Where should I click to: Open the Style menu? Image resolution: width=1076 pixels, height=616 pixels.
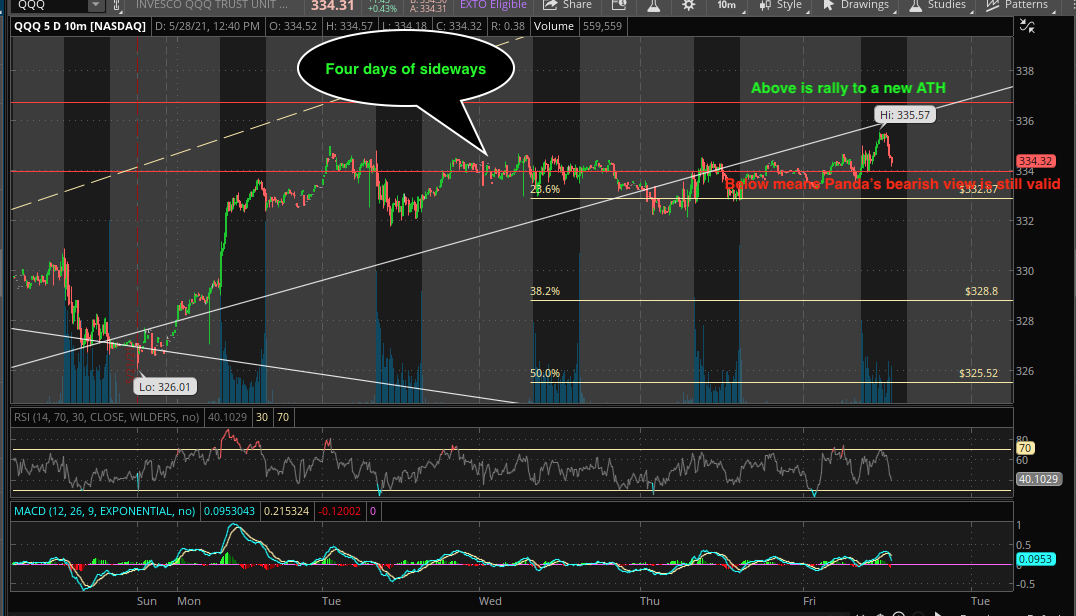782,5
